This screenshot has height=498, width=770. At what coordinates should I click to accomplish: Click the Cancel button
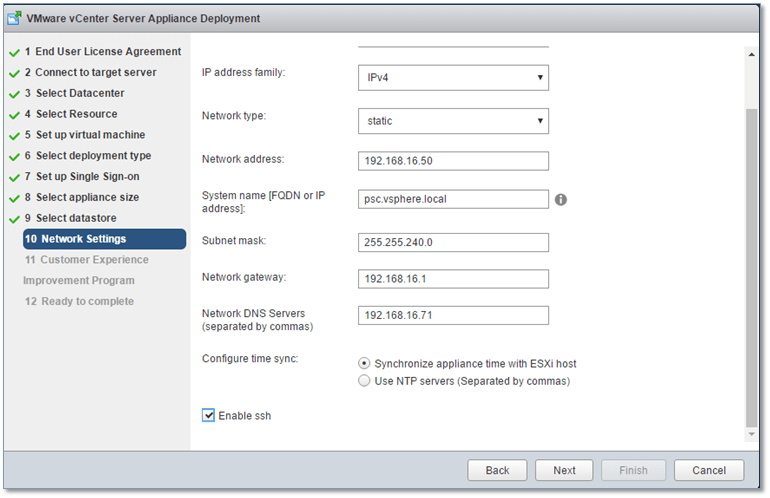coord(709,470)
